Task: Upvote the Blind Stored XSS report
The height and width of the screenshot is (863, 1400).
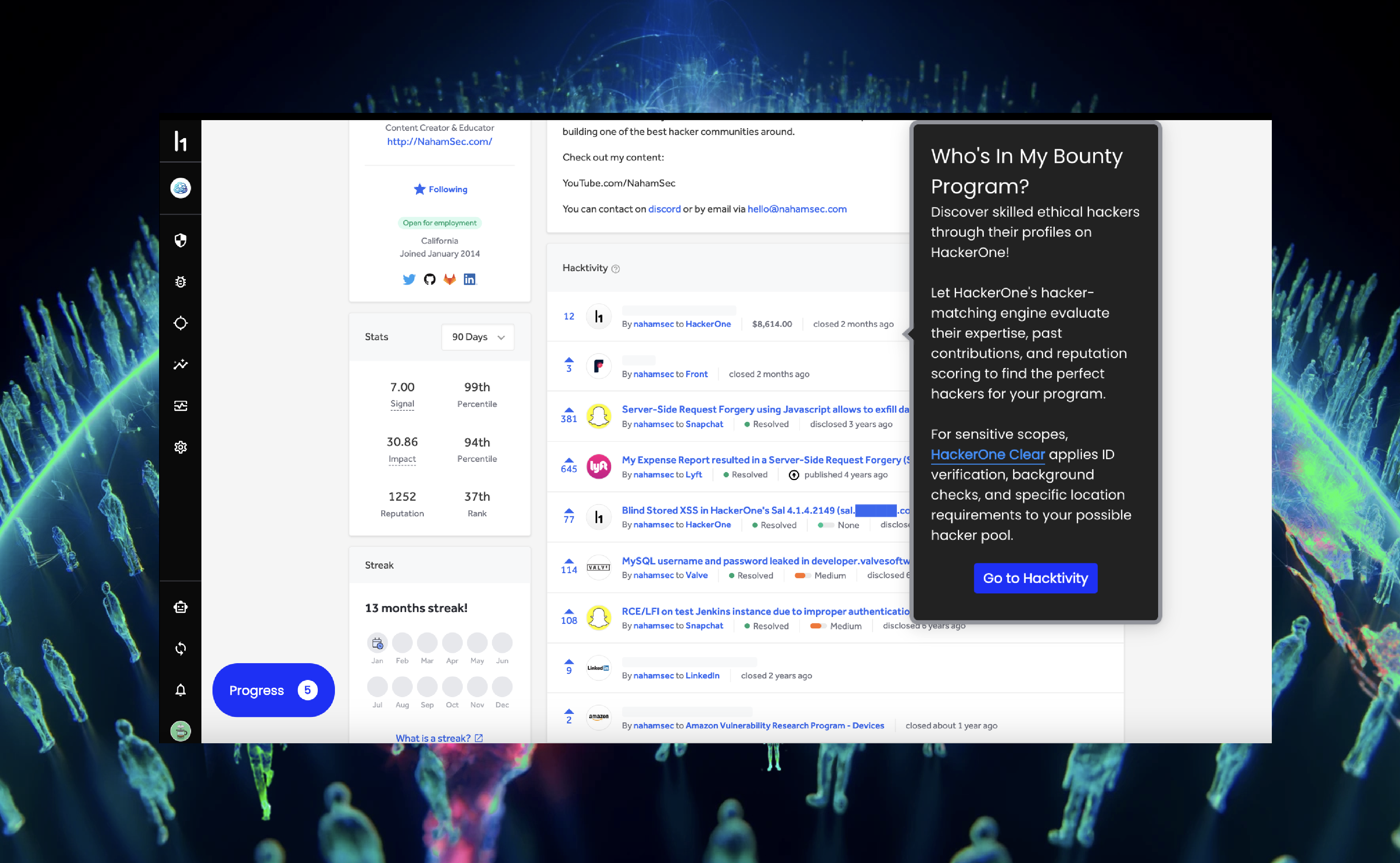Action: pyautogui.click(x=569, y=511)
